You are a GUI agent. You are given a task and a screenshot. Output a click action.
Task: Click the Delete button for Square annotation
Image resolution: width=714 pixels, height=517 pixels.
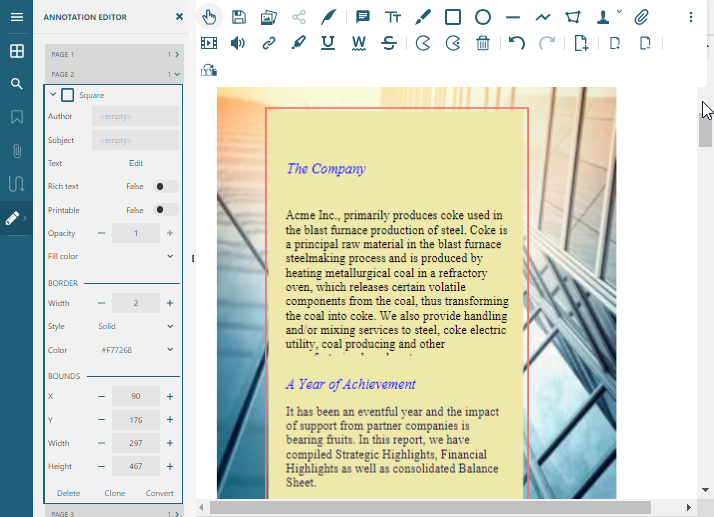(68, 493)
